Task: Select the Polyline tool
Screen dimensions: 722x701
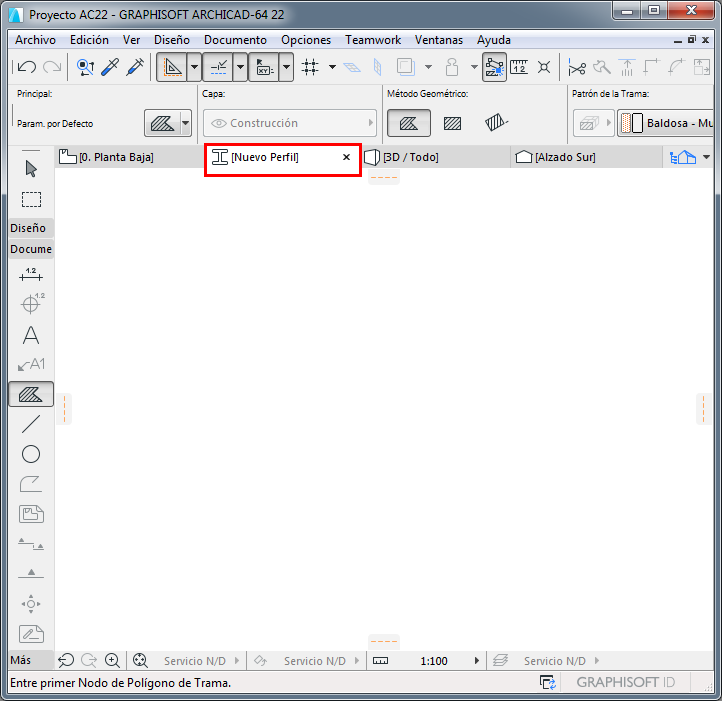Action: point(31,484)
